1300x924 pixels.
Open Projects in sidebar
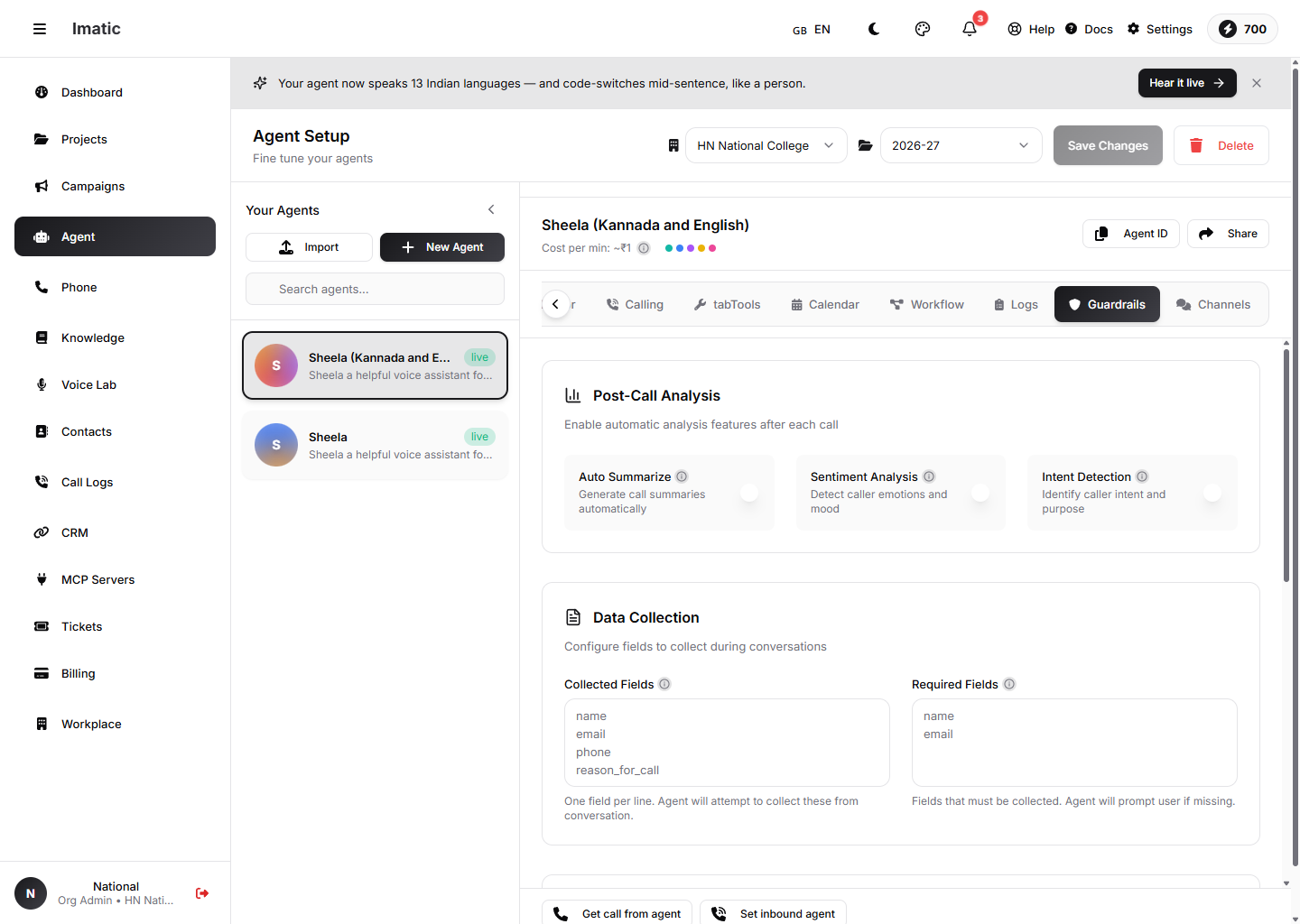tap(115, 139)
